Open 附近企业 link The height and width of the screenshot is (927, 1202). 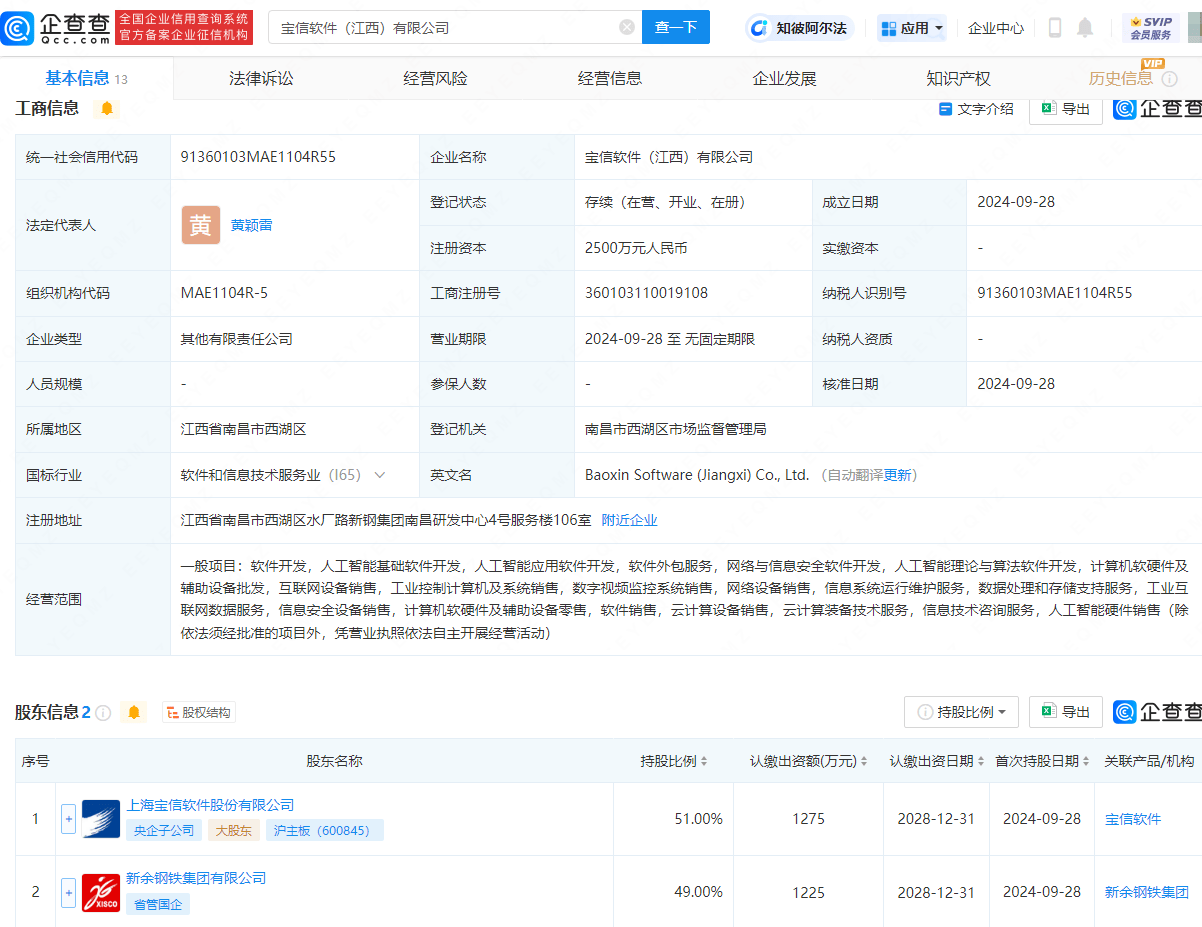[629, 520]
